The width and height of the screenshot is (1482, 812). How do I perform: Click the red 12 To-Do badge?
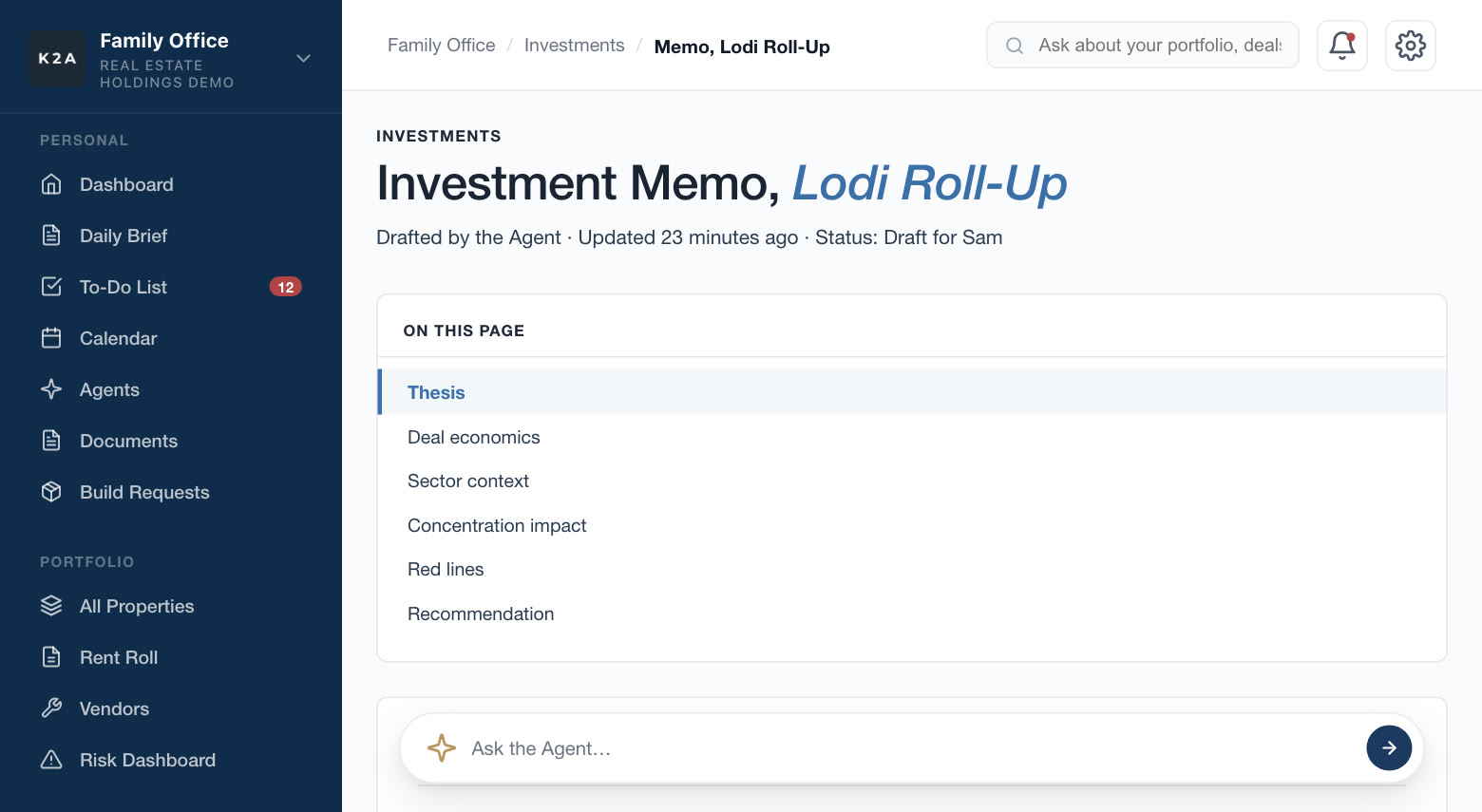pos(286,287)
